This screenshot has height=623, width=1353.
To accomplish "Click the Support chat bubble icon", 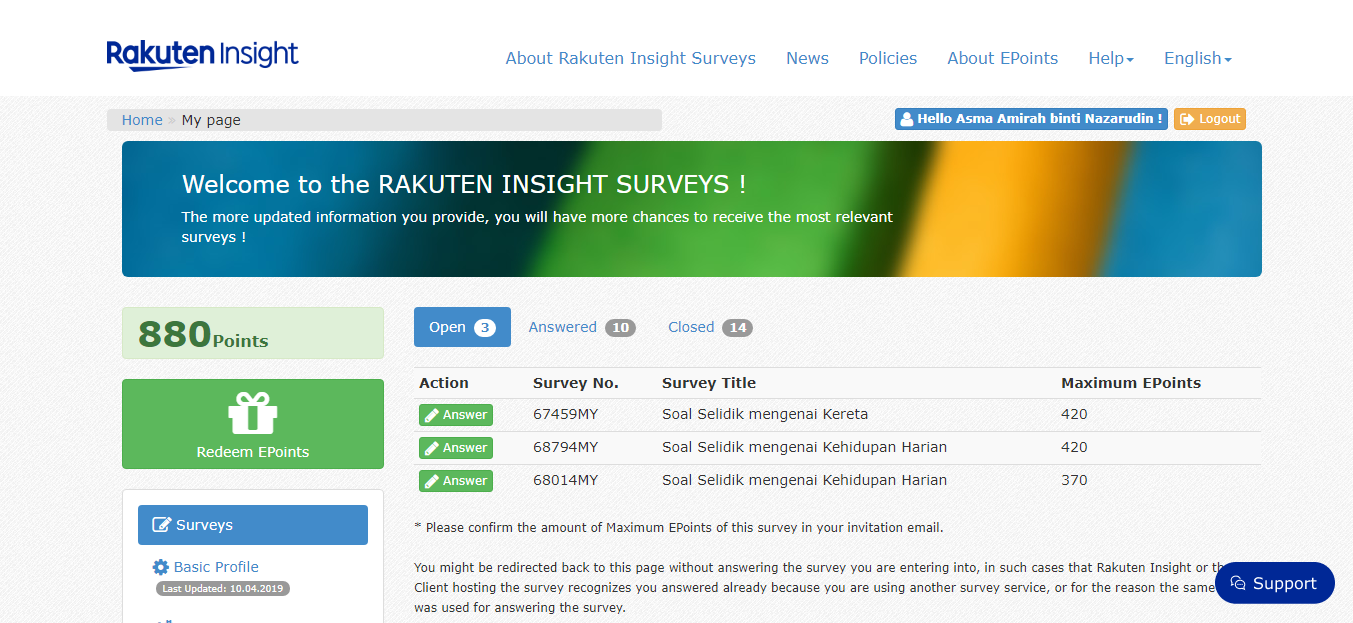I will [x=1238, y=583].
